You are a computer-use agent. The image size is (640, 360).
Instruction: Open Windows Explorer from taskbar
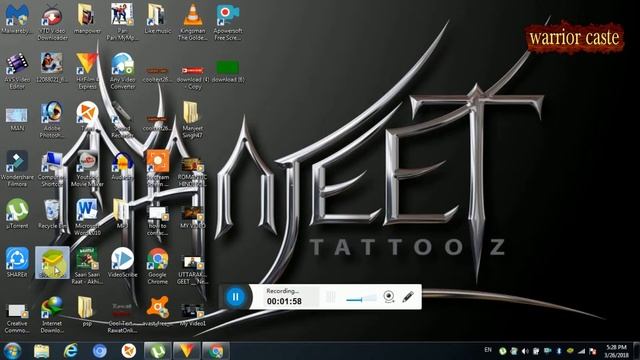41,351
